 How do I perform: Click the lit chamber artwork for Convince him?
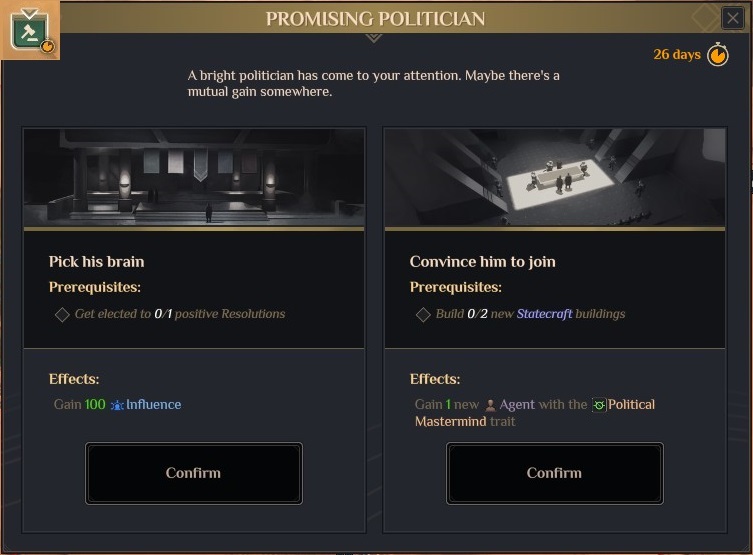(554, 177)
